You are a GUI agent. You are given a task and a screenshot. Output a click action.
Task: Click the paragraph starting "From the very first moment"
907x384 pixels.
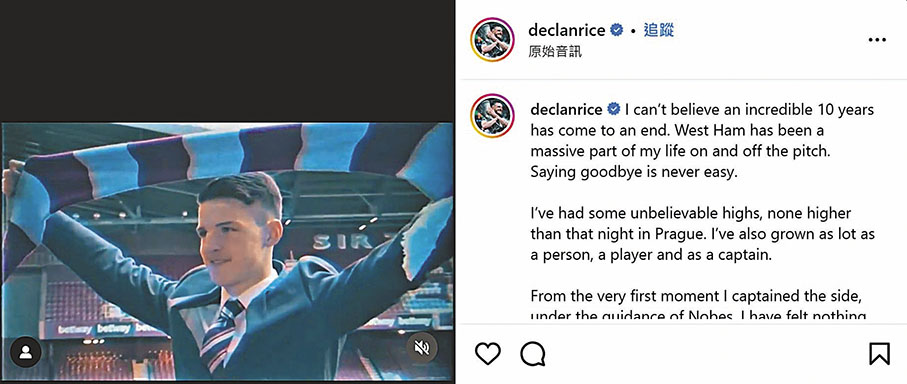pyautogui.click(x=699, y=305)
